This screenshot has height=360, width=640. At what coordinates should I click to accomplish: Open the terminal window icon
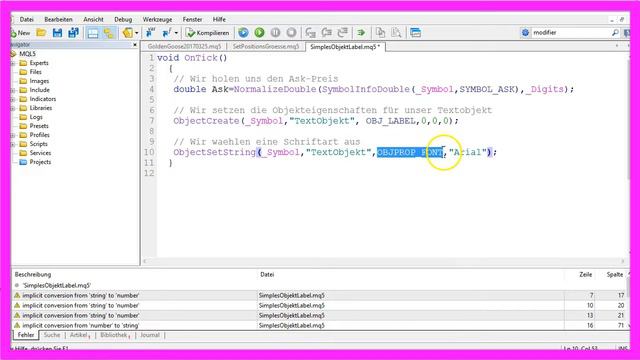416,33
